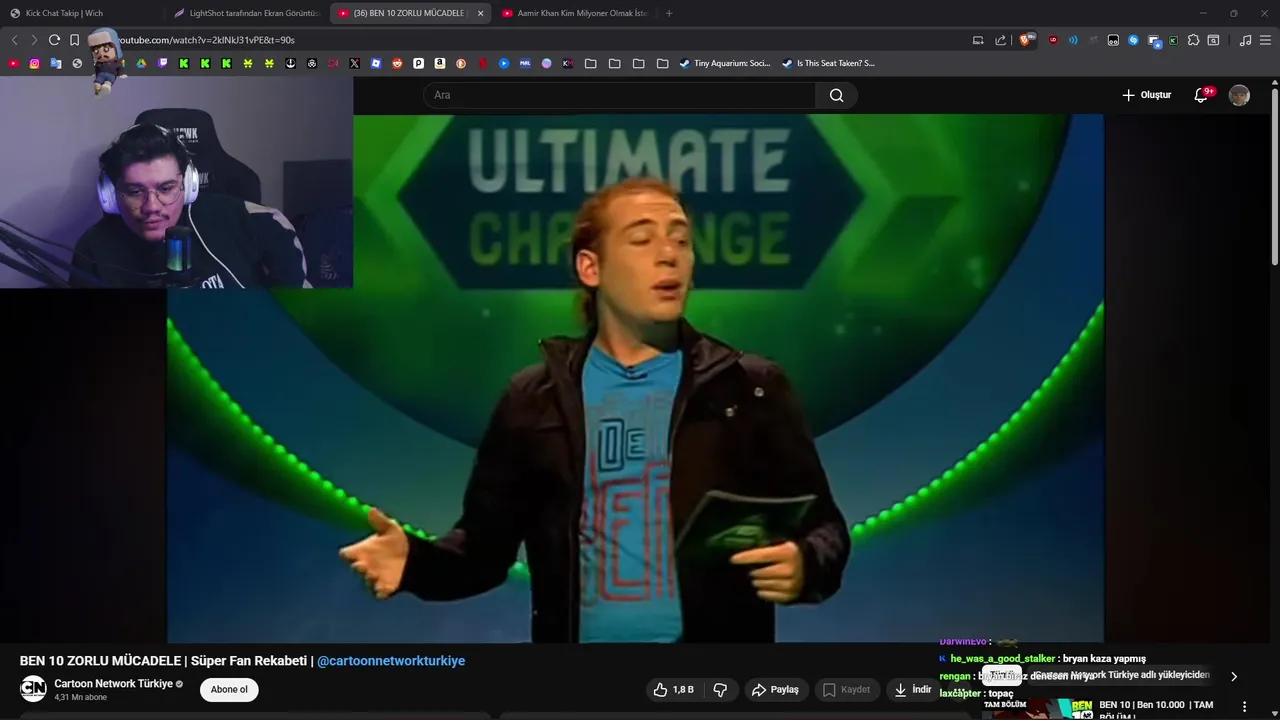Open the Google Drive bookmark icon
This screenshot has height=720, width=1280.
[141, 63]
